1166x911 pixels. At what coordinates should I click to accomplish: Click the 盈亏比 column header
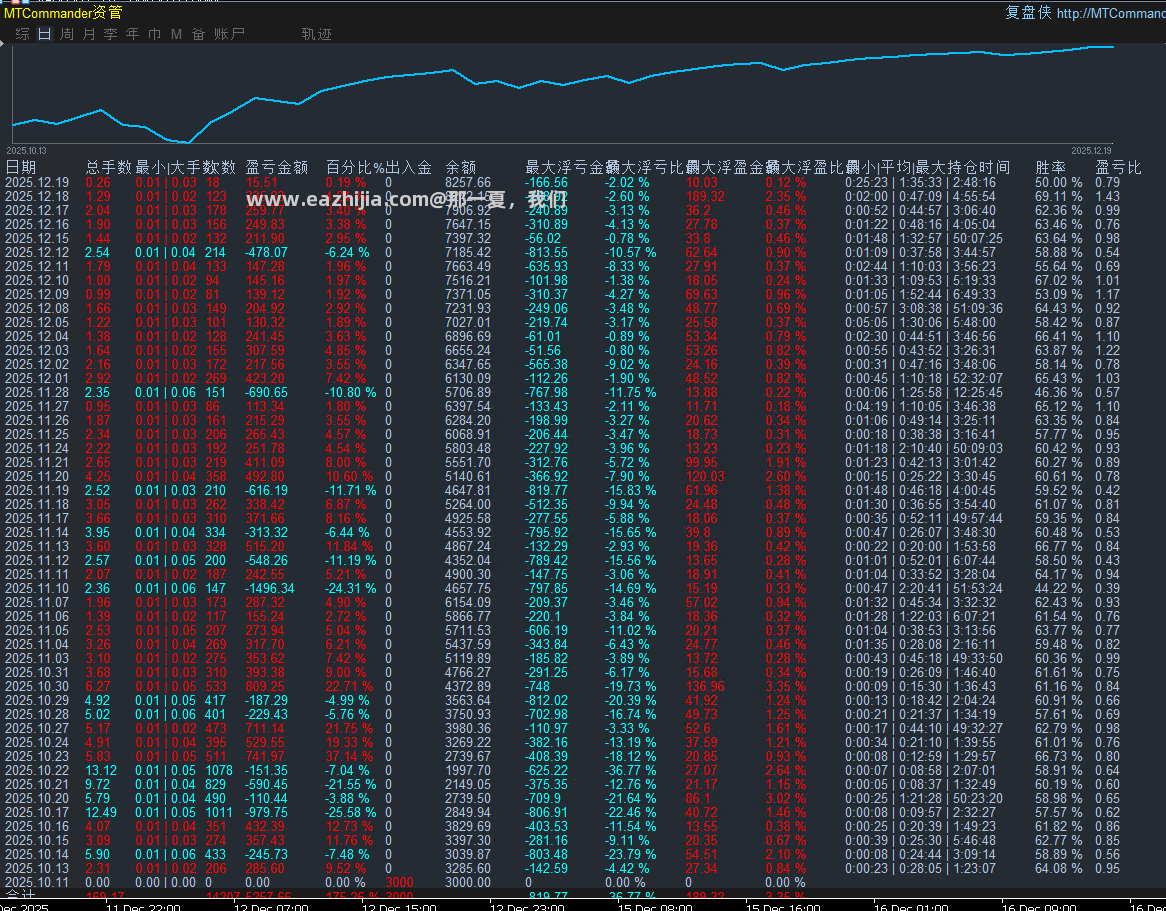1118,167
